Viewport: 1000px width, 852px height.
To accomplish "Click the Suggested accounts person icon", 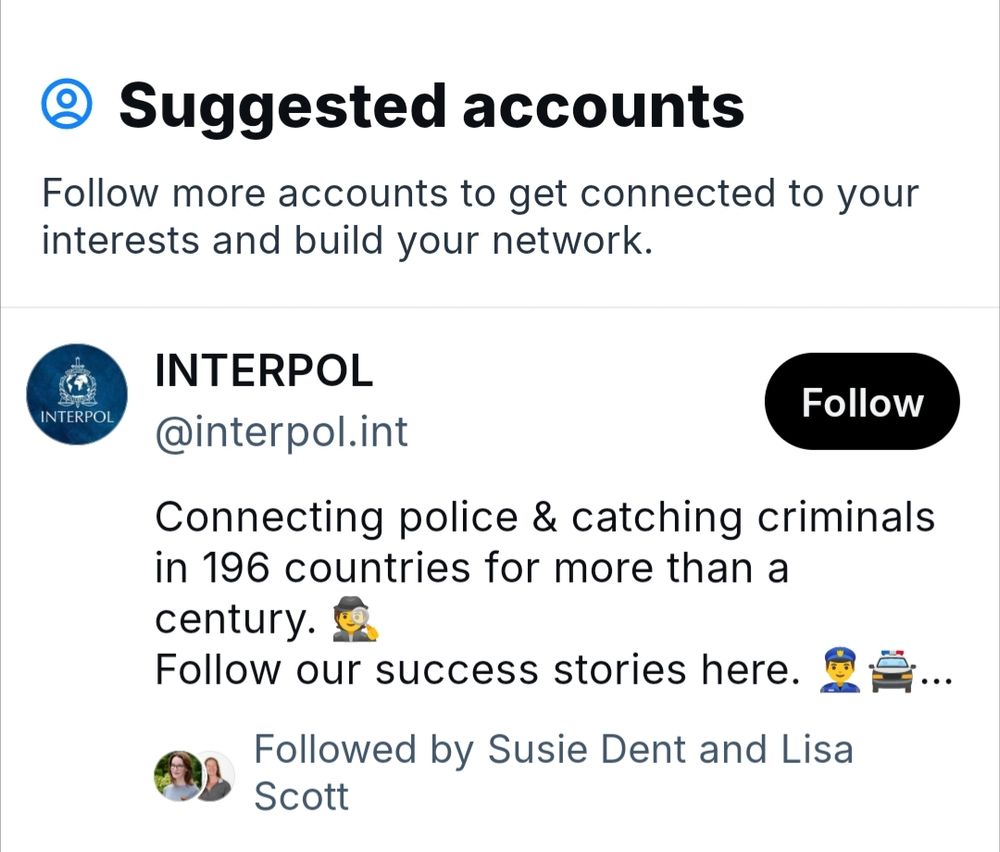I will coord(68,104).
